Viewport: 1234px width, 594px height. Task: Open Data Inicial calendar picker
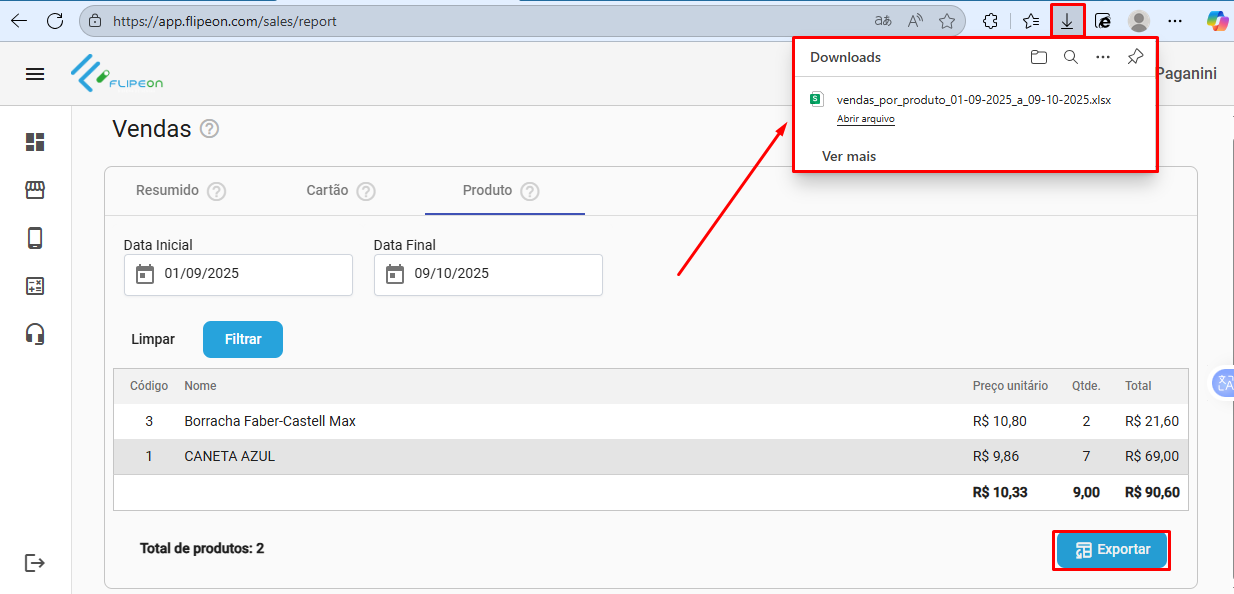[x=145, y=274]
